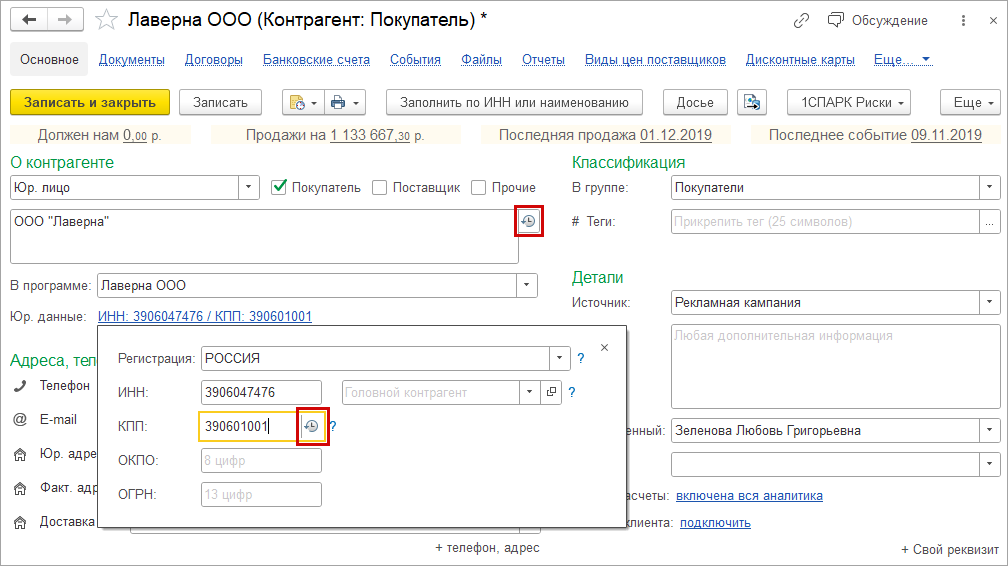Image resolution: width=1008 pixels, height=566 pixels.
Task: Open KPP history clock icon
Action: coord(311,426)
